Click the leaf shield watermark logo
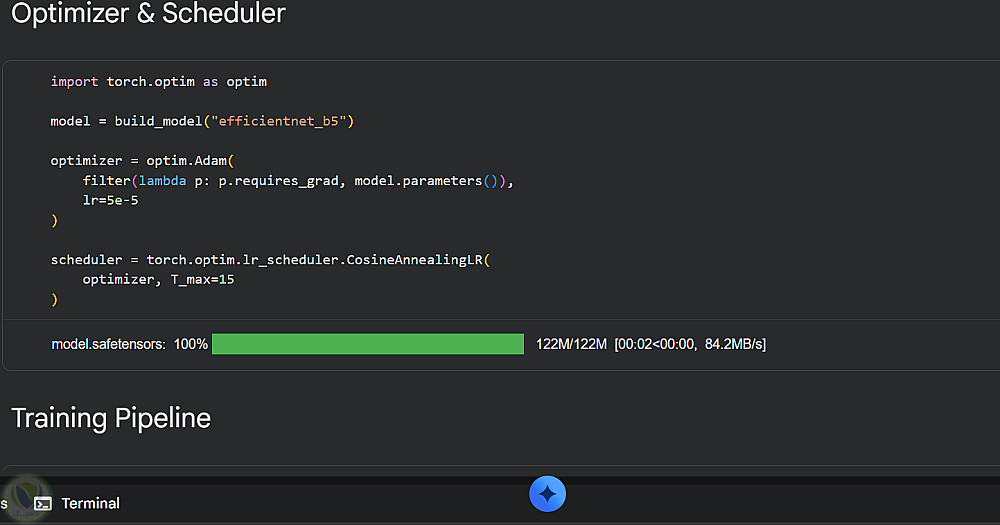 (x=24, y=498)
